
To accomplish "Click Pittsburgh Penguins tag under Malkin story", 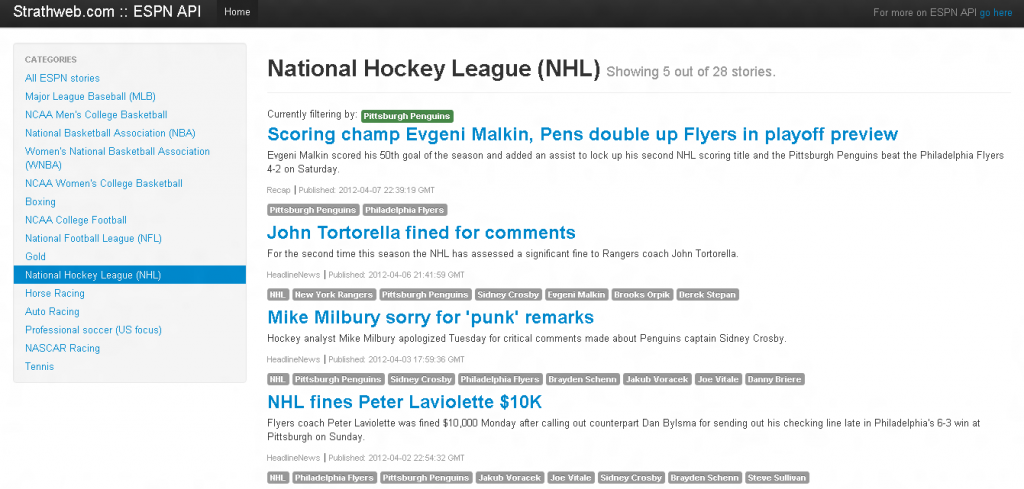I will pos(313,210).
